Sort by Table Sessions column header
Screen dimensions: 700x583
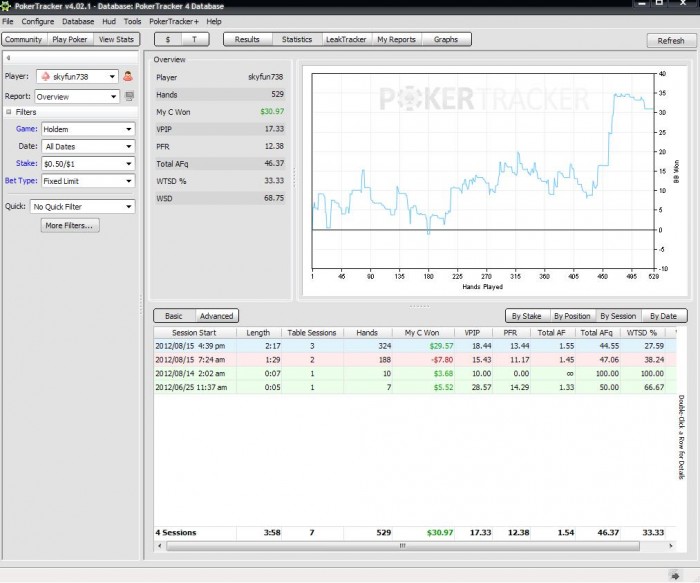(312, 333)
